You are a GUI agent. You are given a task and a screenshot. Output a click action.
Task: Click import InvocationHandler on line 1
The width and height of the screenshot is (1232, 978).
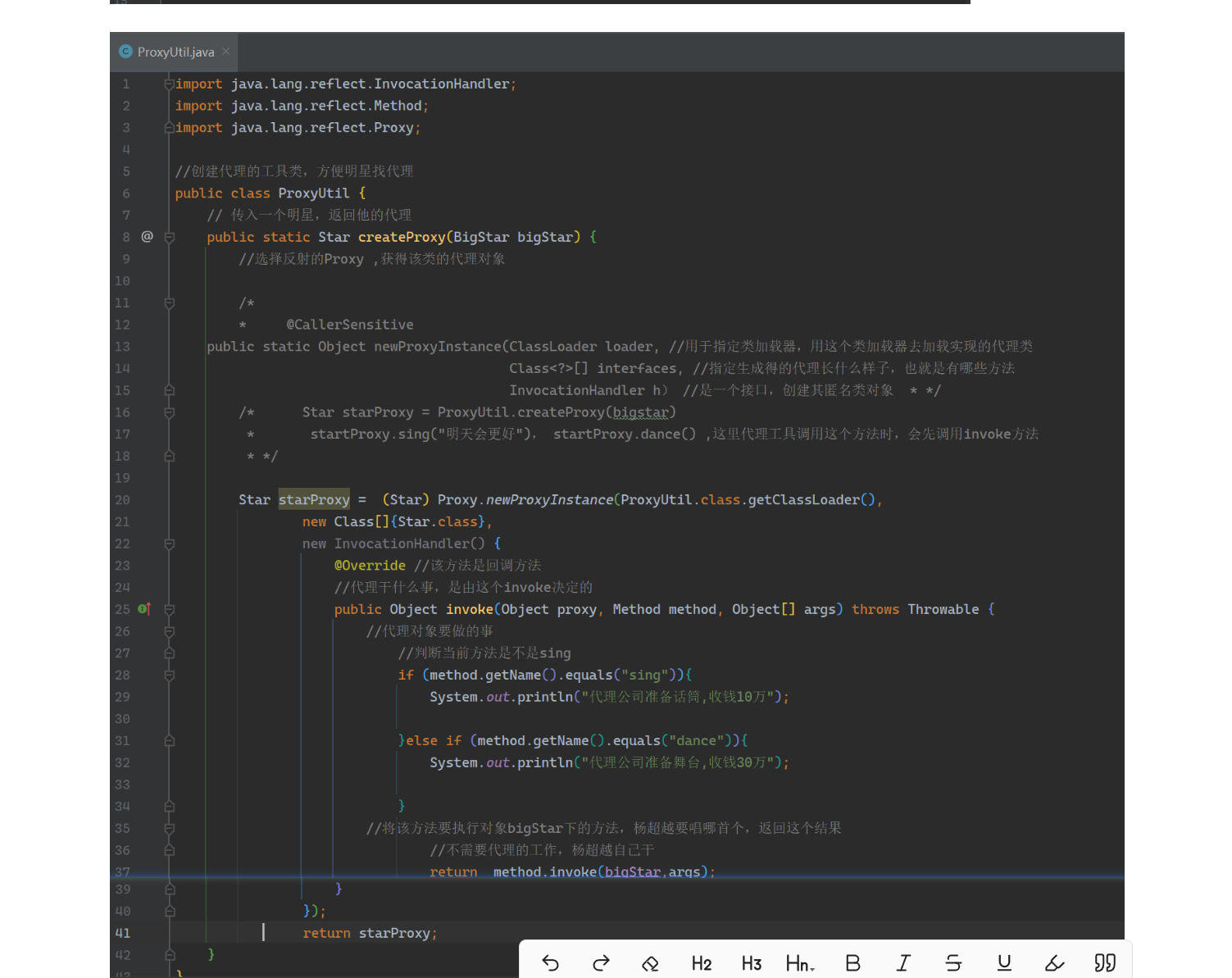click(x=345, y=84)
